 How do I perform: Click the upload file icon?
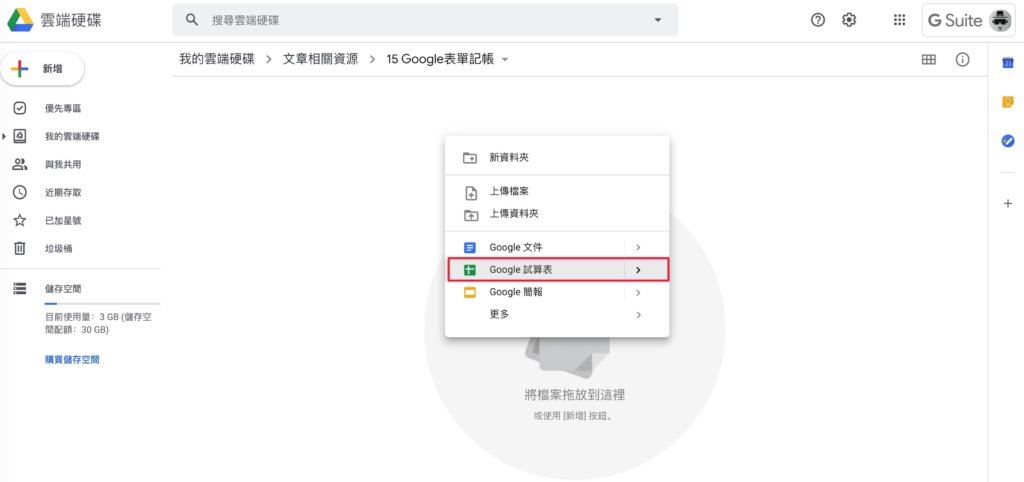click(470, 193)
